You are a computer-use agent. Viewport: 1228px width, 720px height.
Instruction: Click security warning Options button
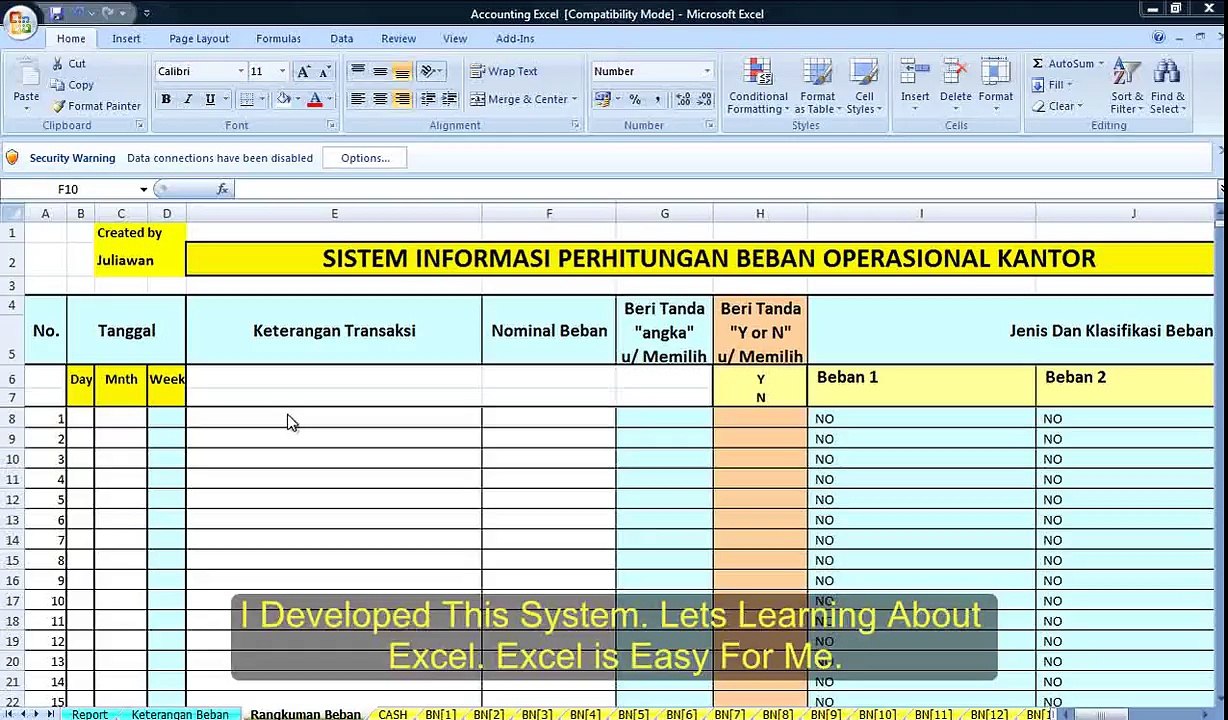[365, 158]
